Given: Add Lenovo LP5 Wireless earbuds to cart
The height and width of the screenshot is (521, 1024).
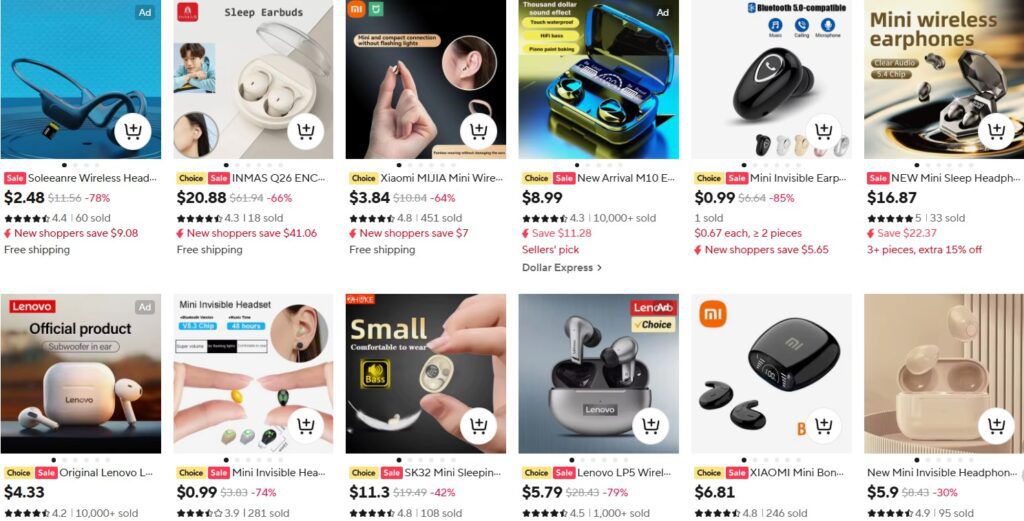Looking at the screenshot, I should [651, 426].
